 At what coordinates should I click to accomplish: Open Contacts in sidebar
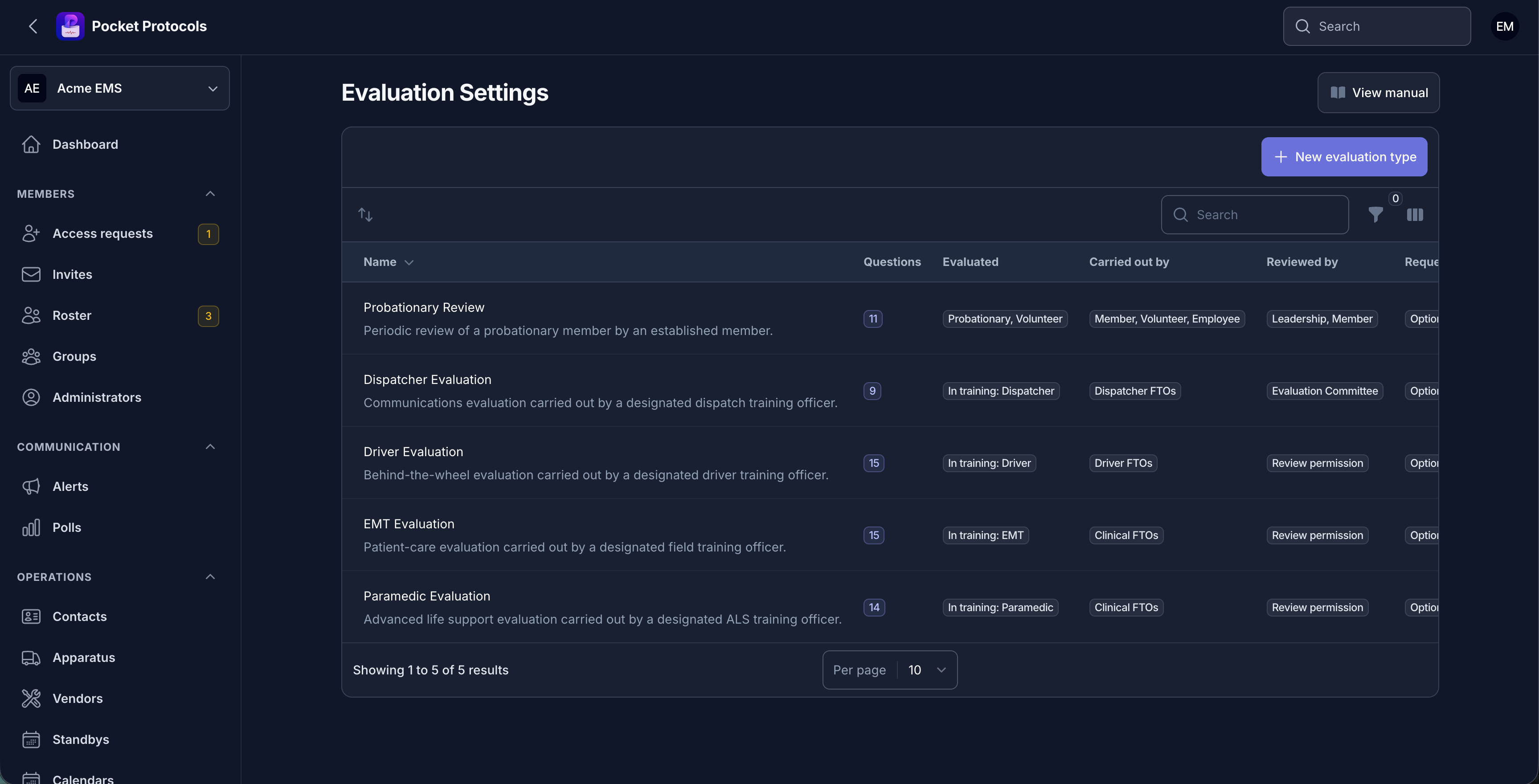pos(119,617)
